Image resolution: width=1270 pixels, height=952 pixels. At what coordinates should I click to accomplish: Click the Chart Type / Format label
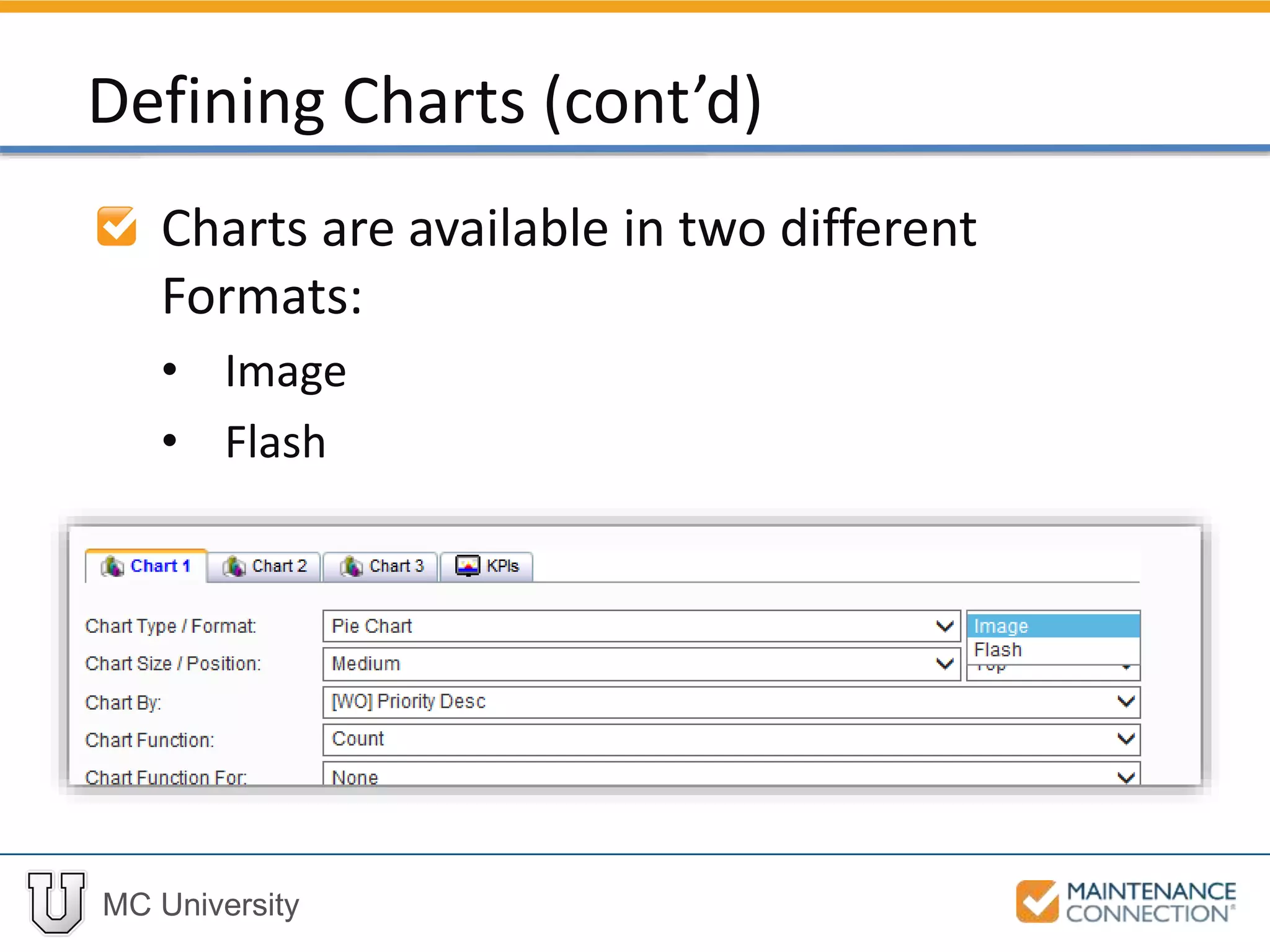click(171, 627)
